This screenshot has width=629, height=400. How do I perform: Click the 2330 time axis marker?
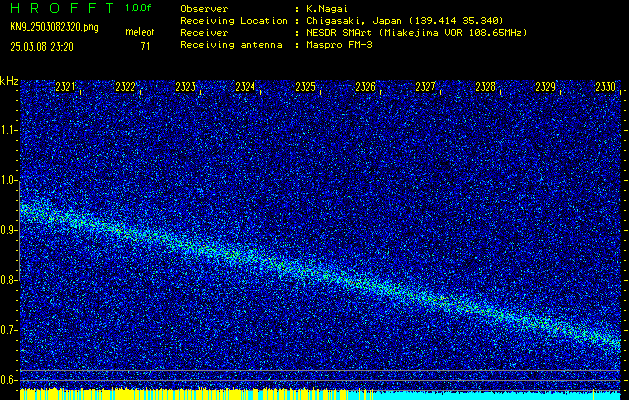pos(605,87)
